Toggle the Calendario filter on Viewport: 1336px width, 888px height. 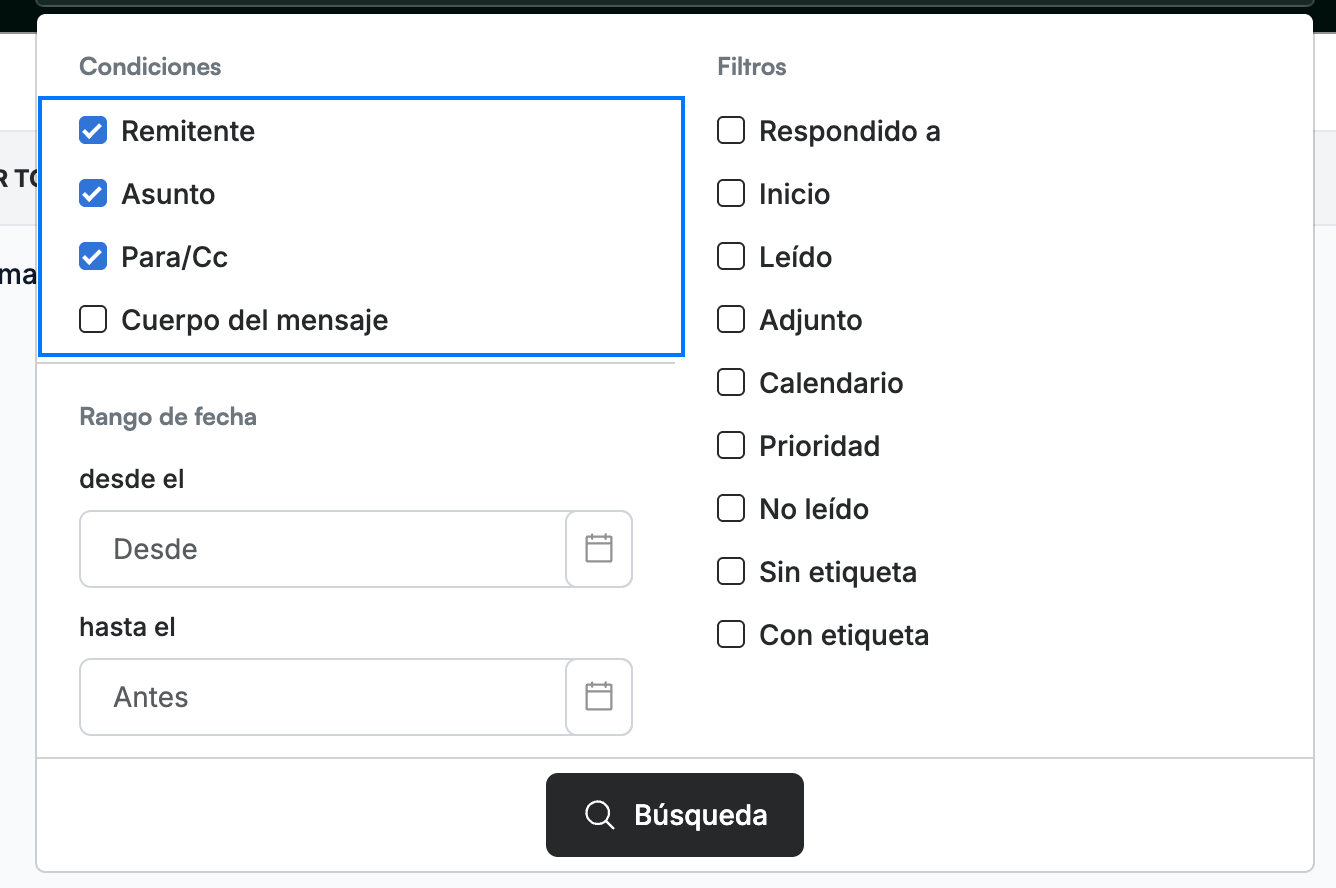point(731,383)
